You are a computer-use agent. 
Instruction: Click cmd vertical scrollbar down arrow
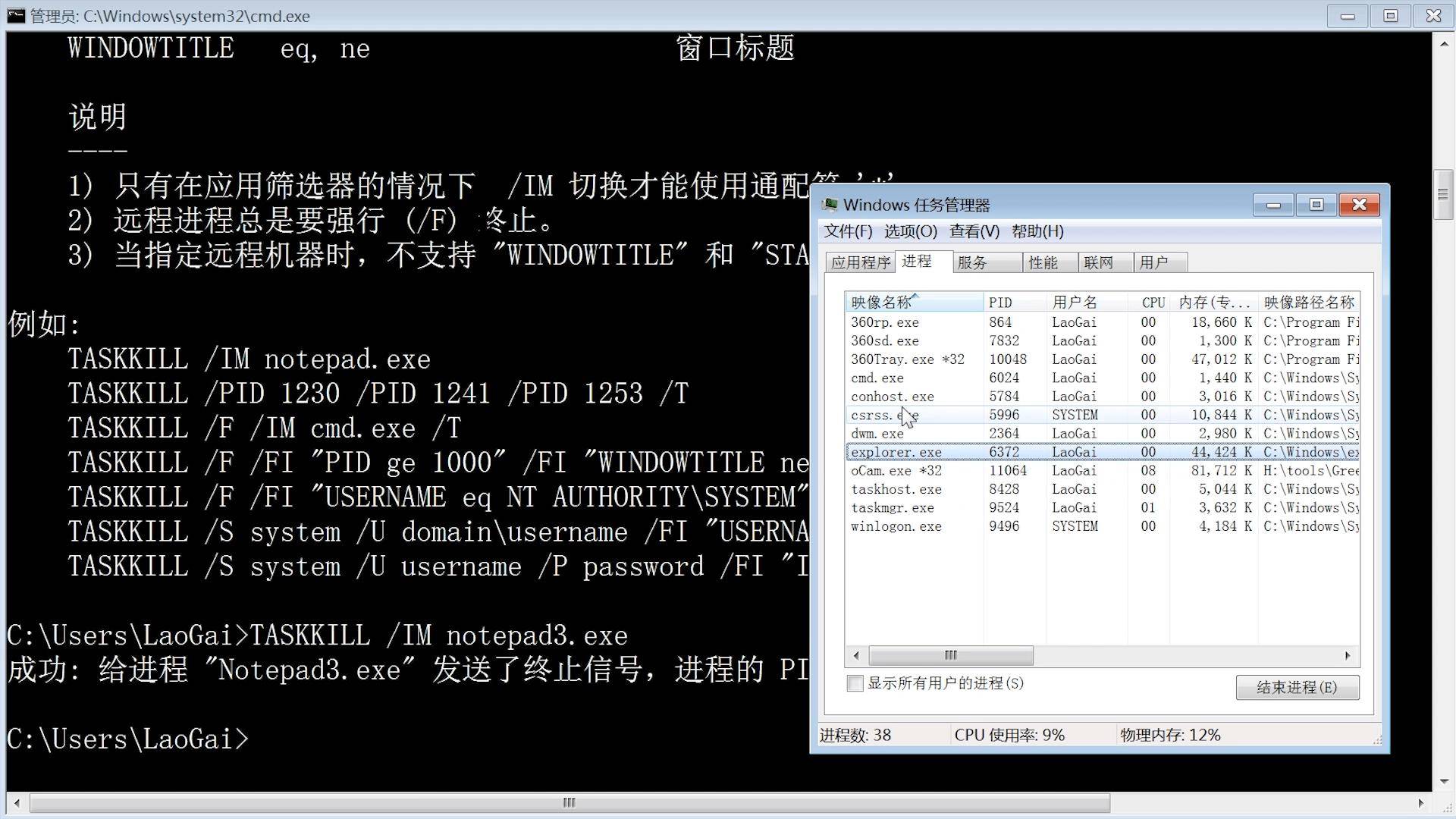point(1444,781)
